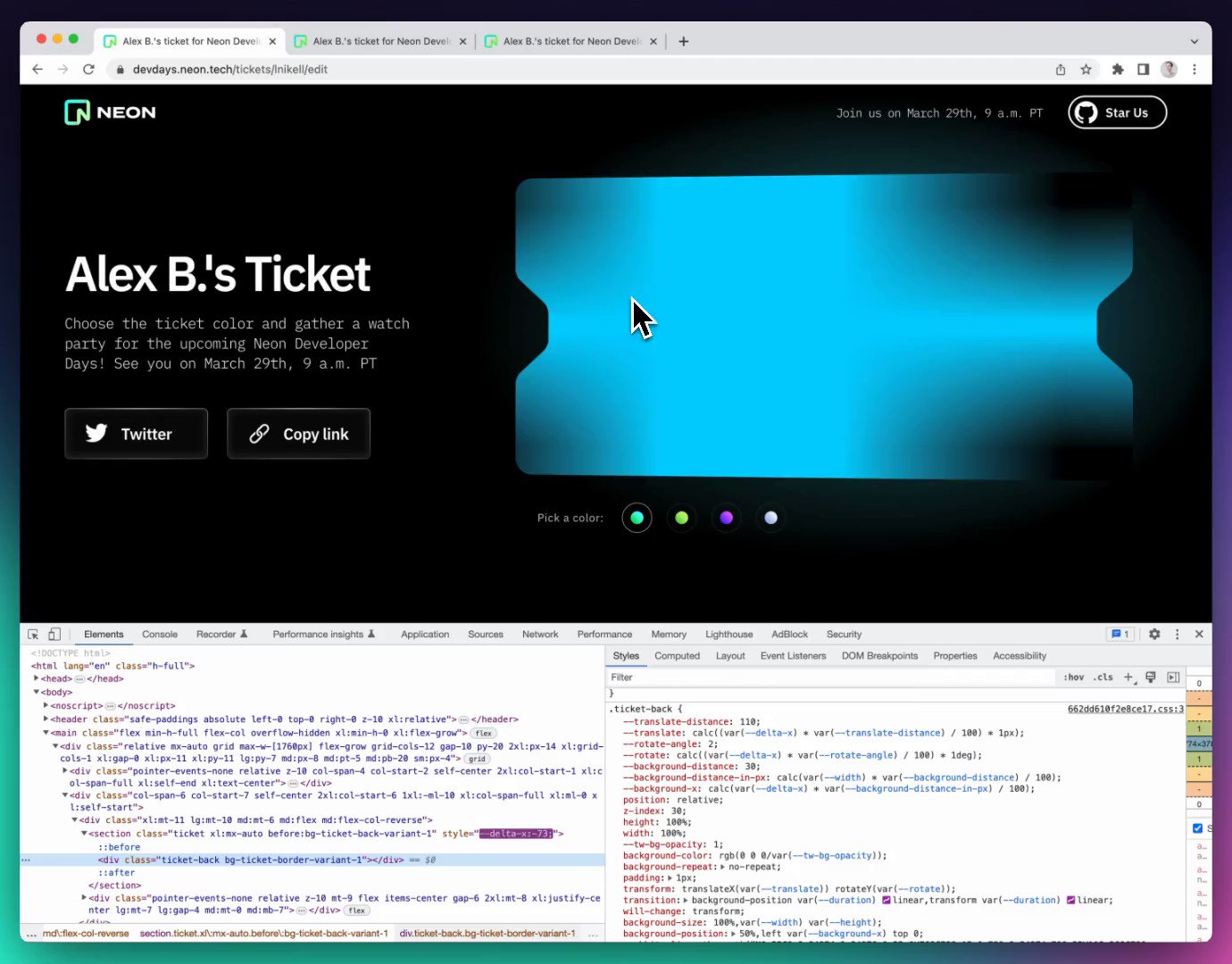Click the share icon in the address bar

1061,69
